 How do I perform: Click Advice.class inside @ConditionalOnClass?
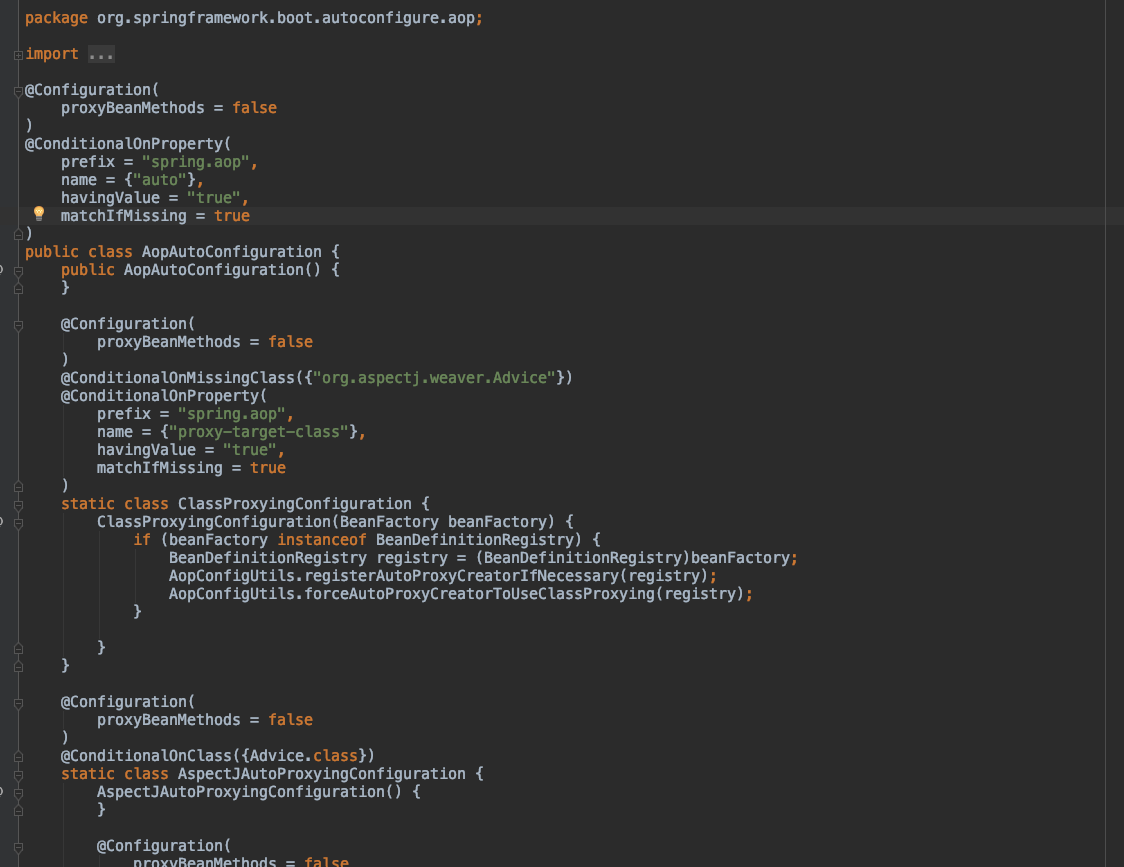coord(303,756)
